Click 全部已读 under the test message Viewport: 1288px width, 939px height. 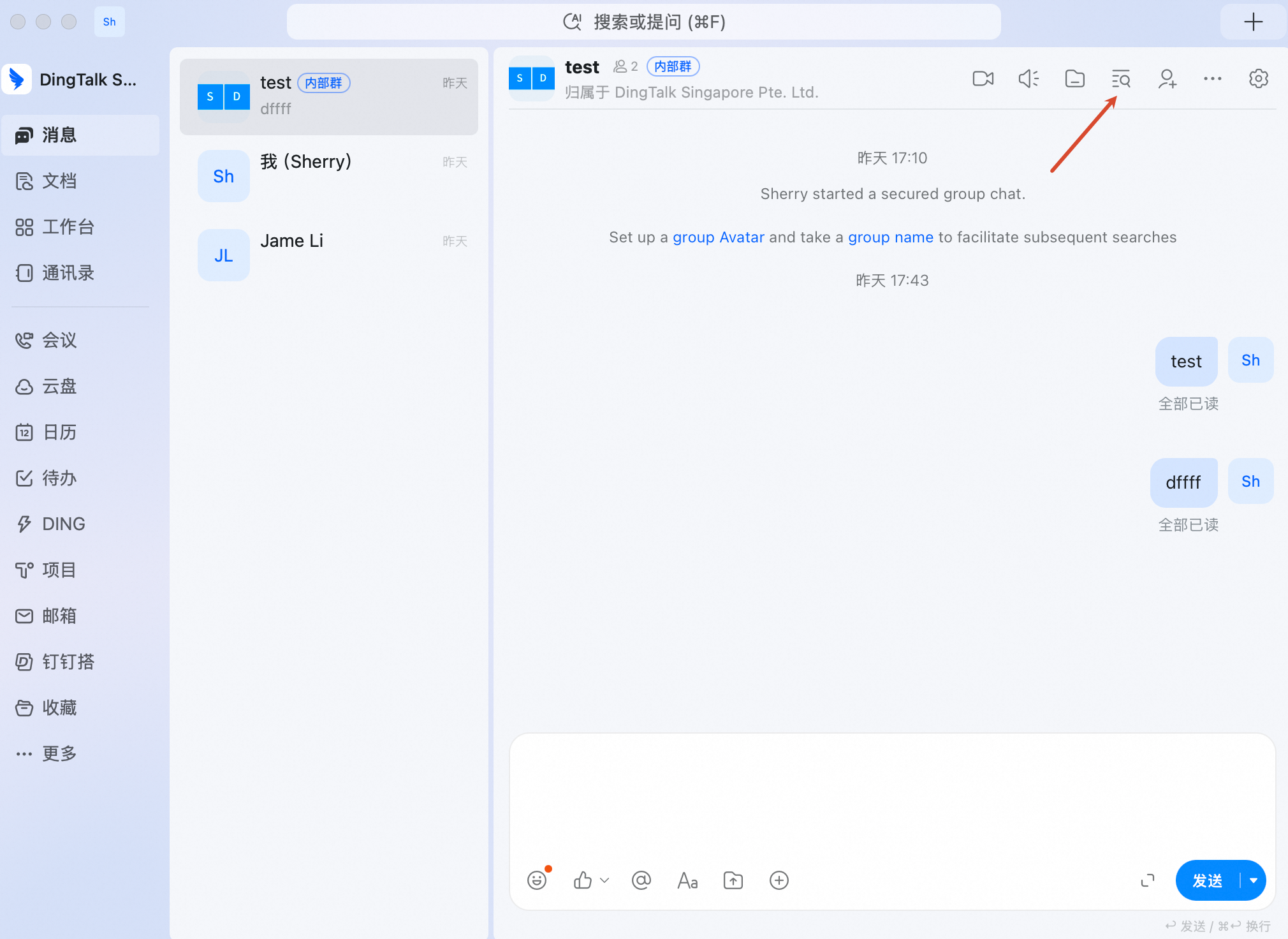click(x=1188, y=404)
